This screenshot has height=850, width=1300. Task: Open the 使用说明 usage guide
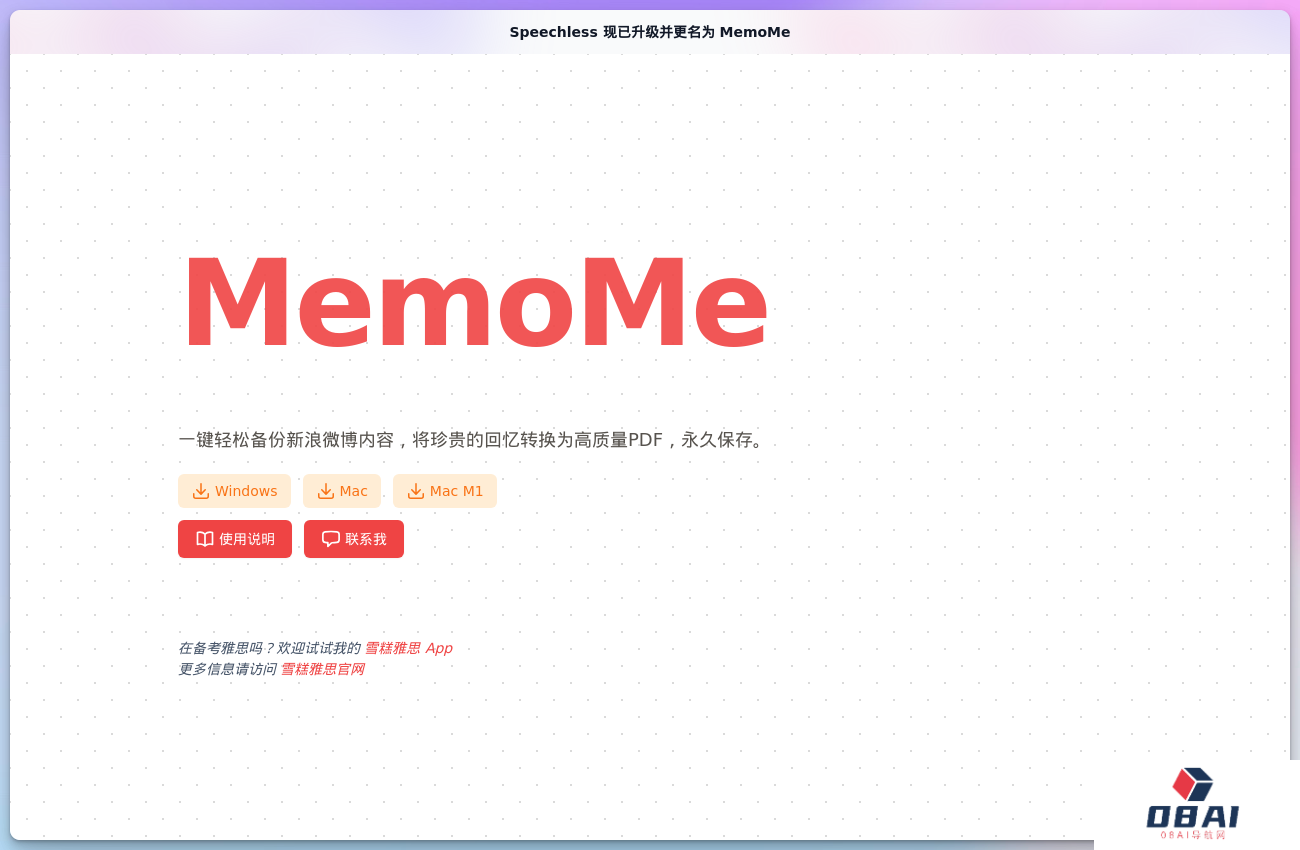[235, 539]
